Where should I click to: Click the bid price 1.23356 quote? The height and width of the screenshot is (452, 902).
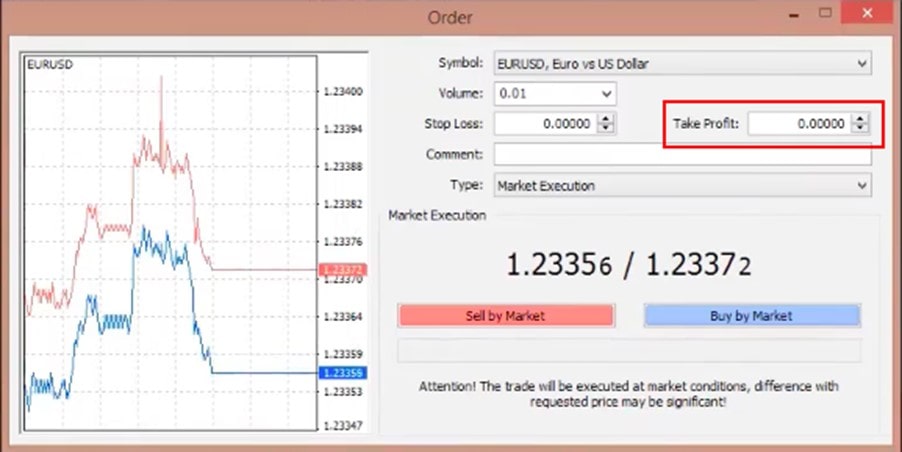point(559,265)
